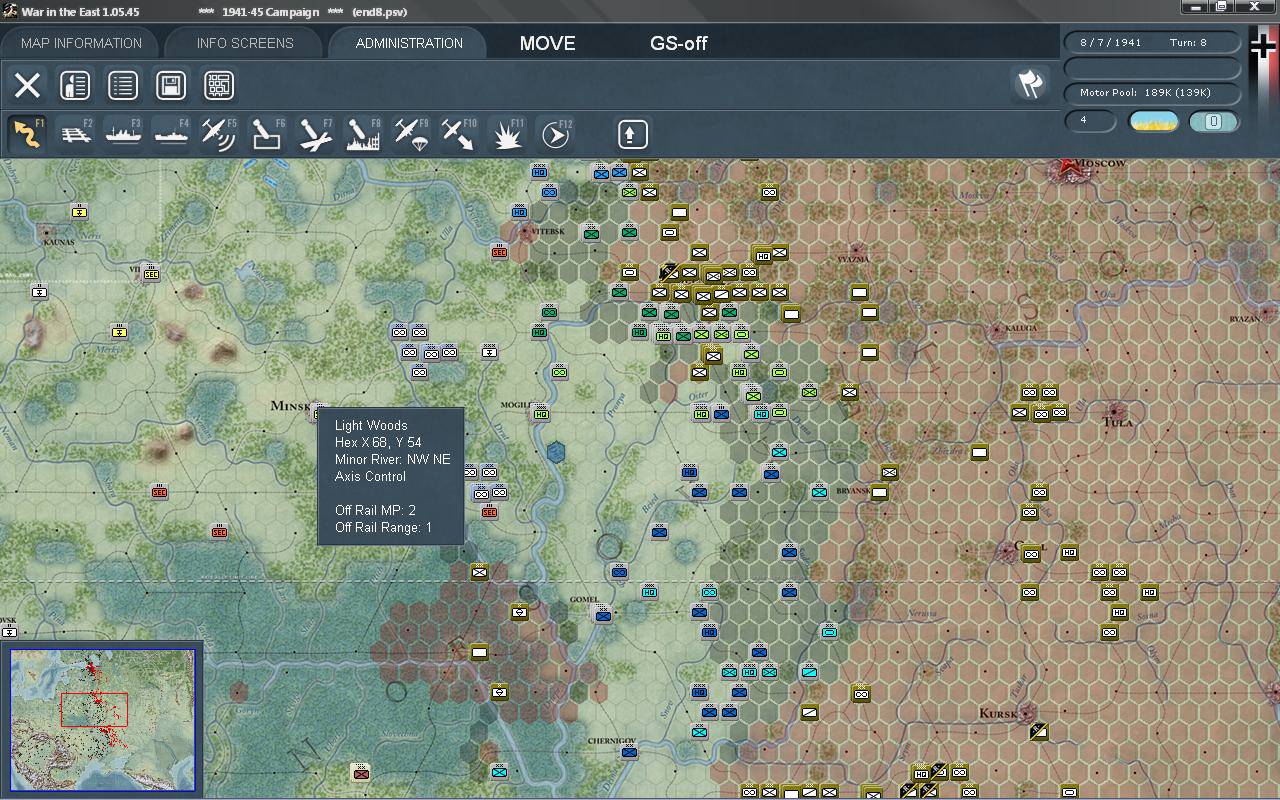Select the F1 move mode icon
1280x800 pixels.
coord(28,134)
